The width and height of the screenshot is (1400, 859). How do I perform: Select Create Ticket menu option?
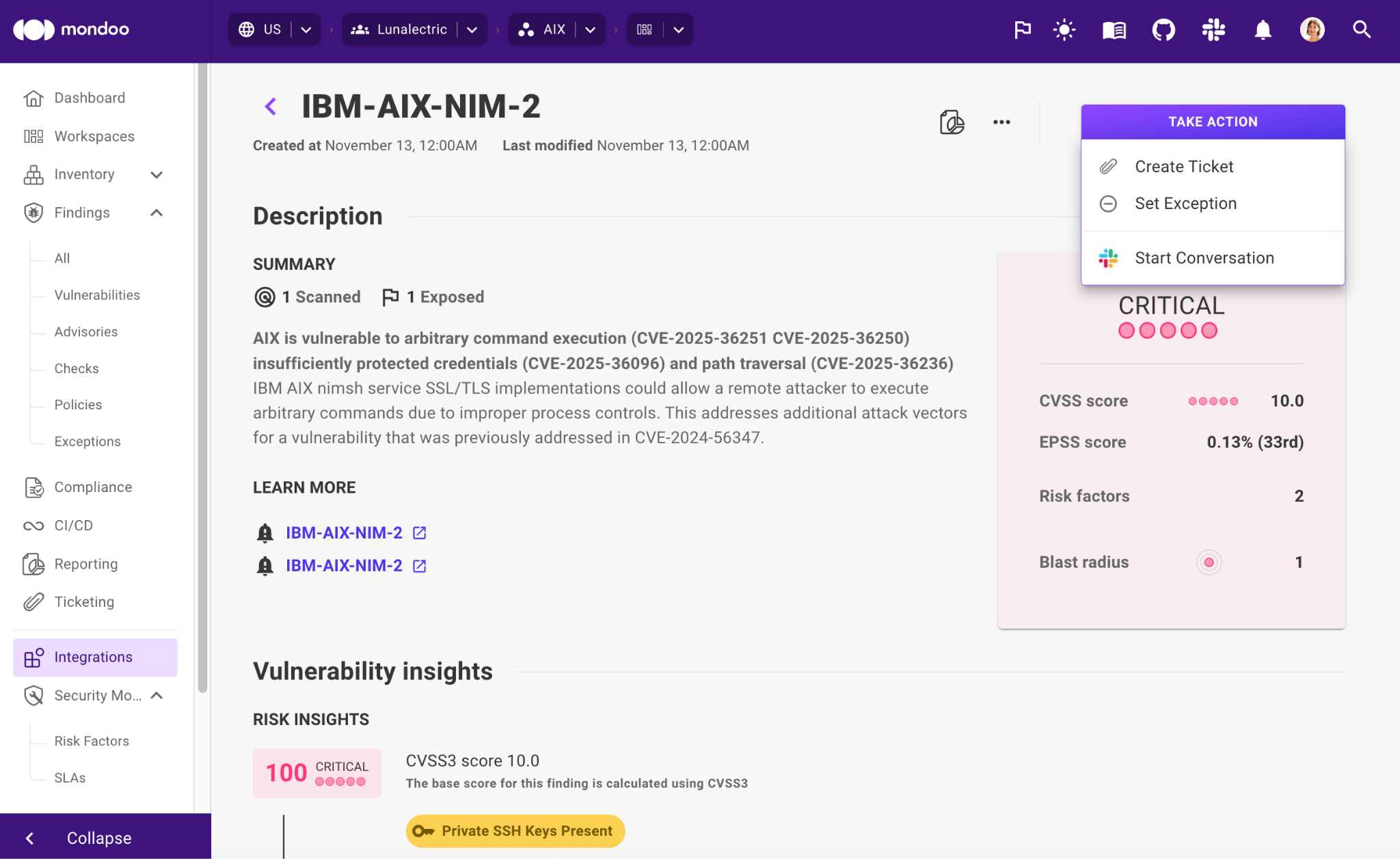point(1184,166)
